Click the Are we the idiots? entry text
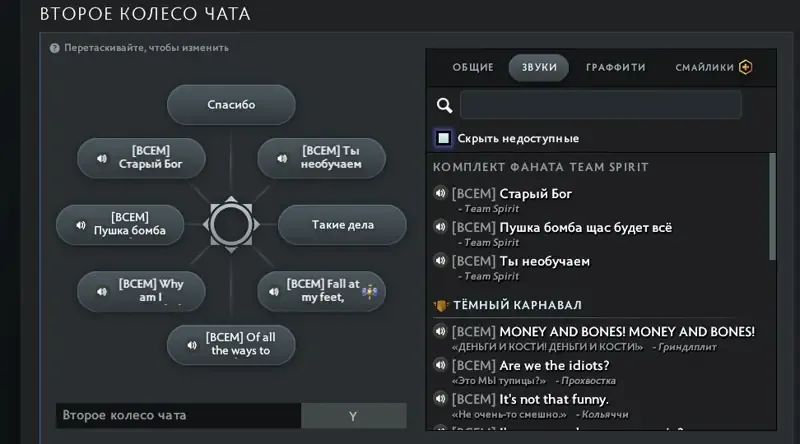Image resolution: width=800 pixels, height=444 pixels. click(555, 365)
